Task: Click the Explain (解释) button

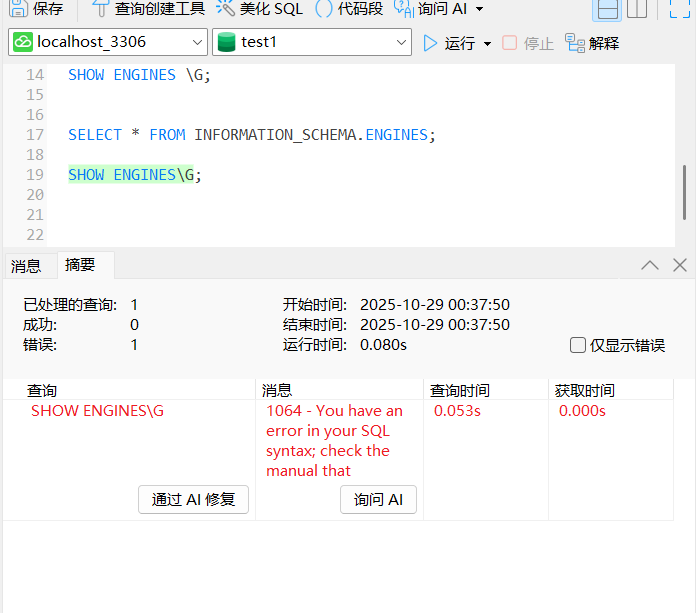Action: [592, 44]
